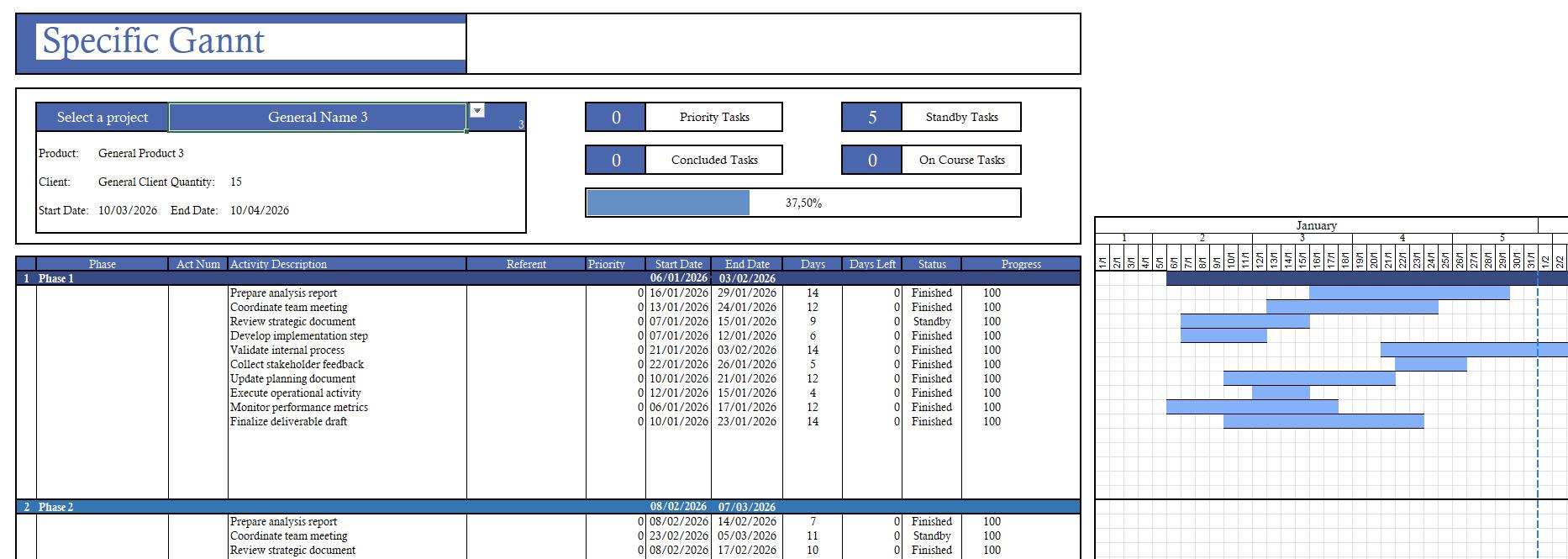Click the 'Select a project' label
Screen dimensions: 1568x559
103,118
